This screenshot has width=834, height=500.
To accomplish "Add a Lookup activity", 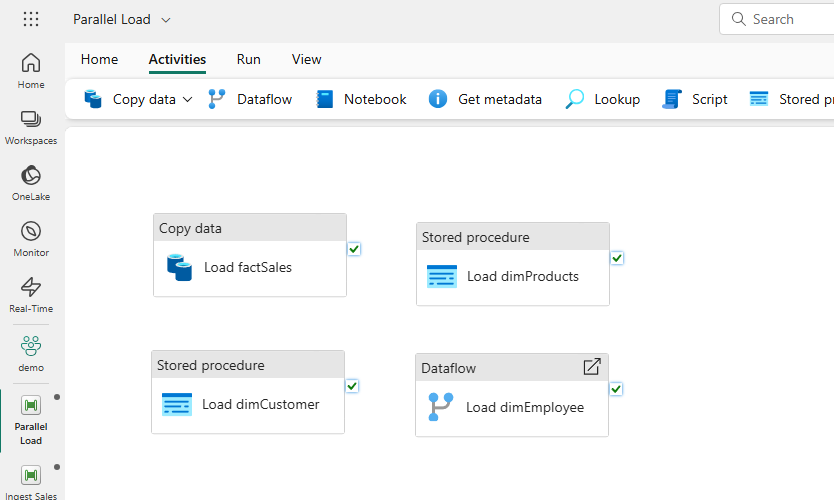I will [603, 99].
